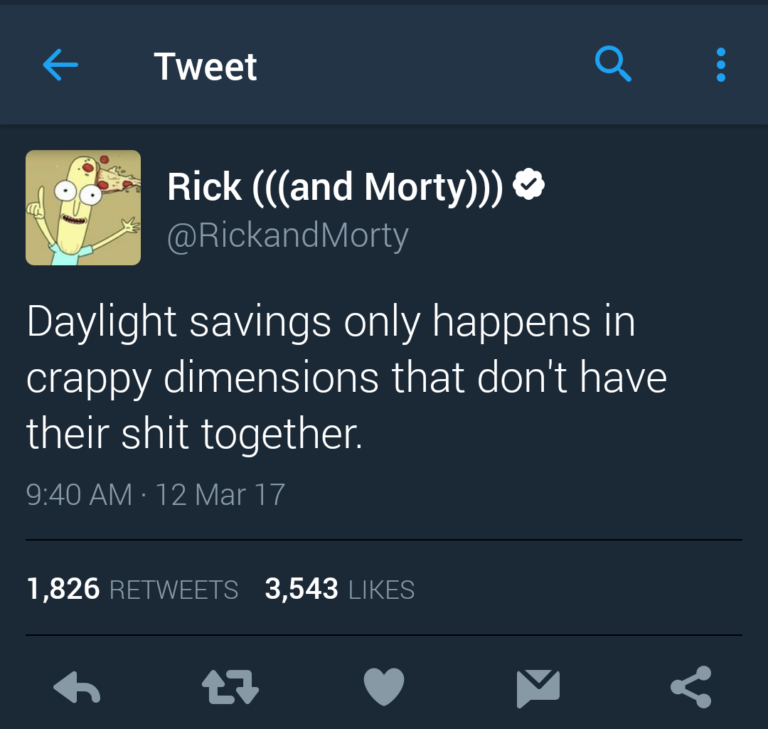Open profile via Rick (((and Morty))) name
Viewport: 768px width, 729px height.
335,187
